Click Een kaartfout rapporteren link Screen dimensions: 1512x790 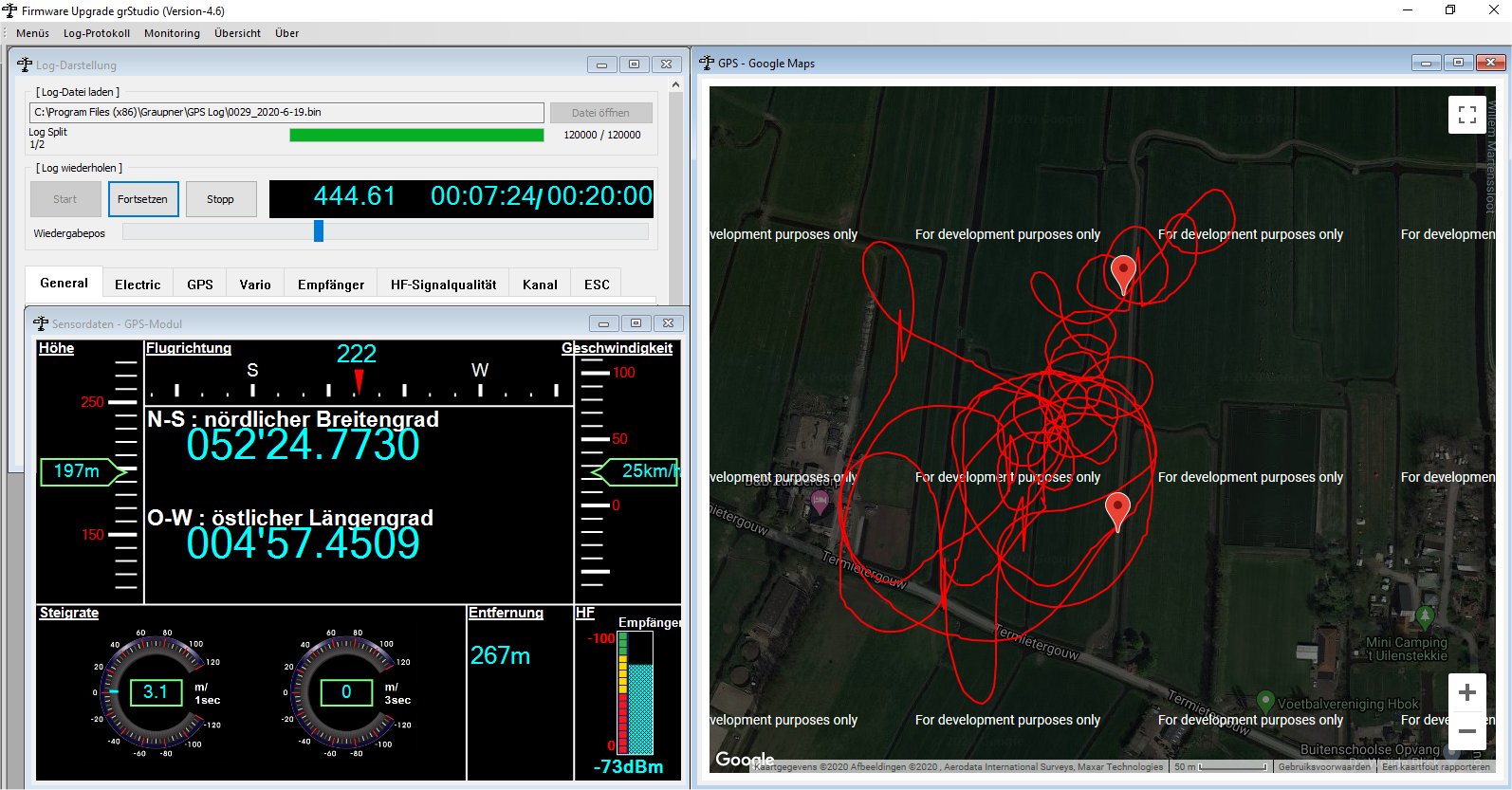click(1436, 767)
